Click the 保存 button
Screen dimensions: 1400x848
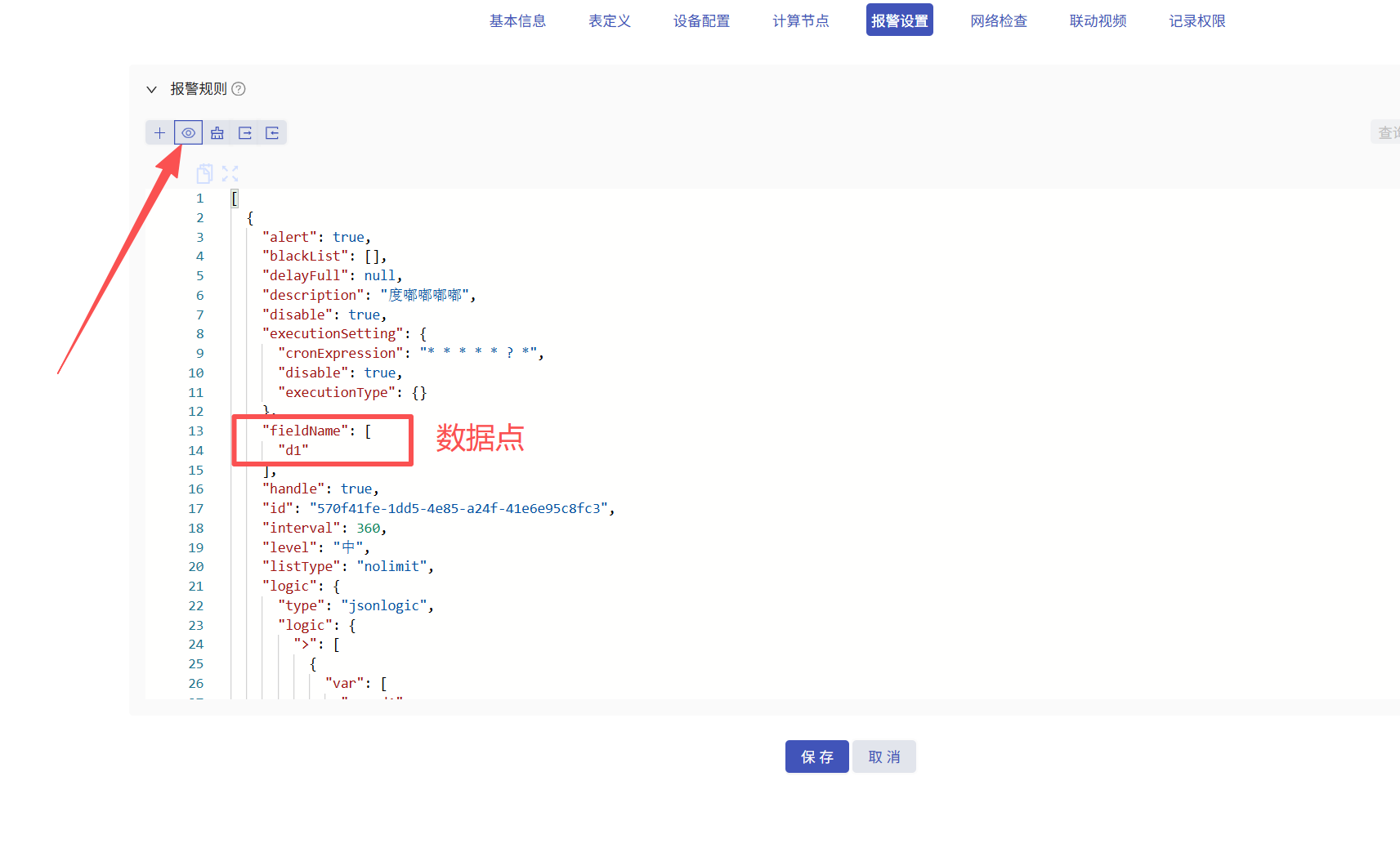point(816,757)
